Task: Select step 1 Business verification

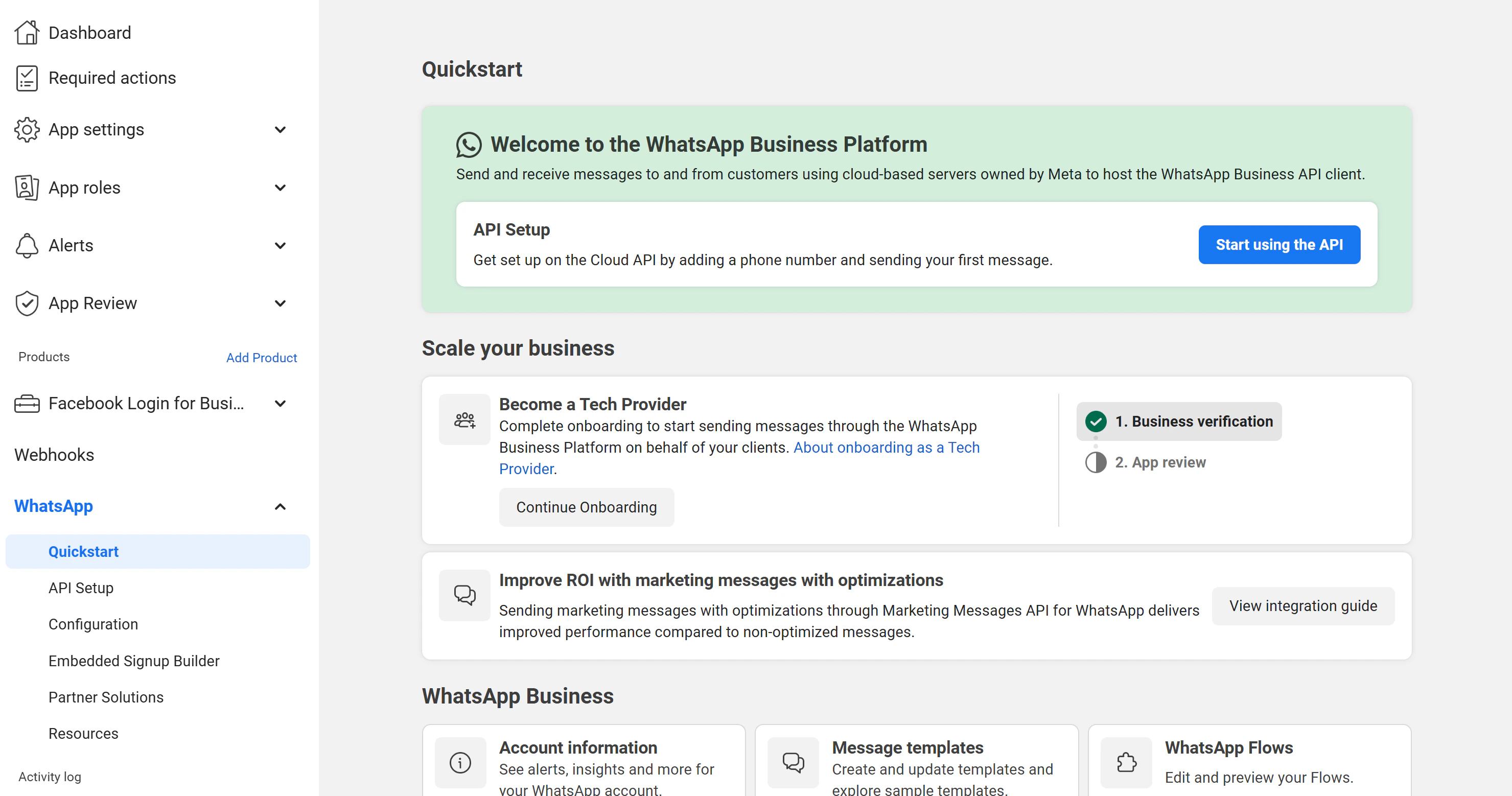Action: click(x=1179, y=422)
